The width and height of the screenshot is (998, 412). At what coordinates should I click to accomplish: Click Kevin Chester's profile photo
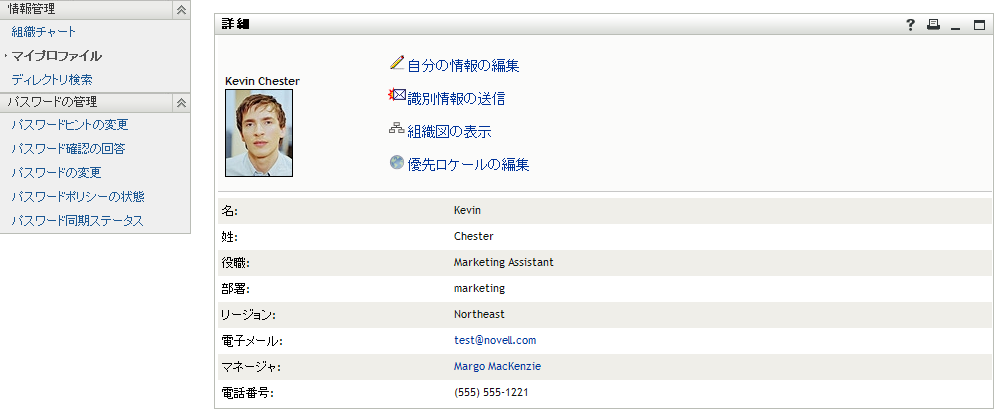click(259, 133)
